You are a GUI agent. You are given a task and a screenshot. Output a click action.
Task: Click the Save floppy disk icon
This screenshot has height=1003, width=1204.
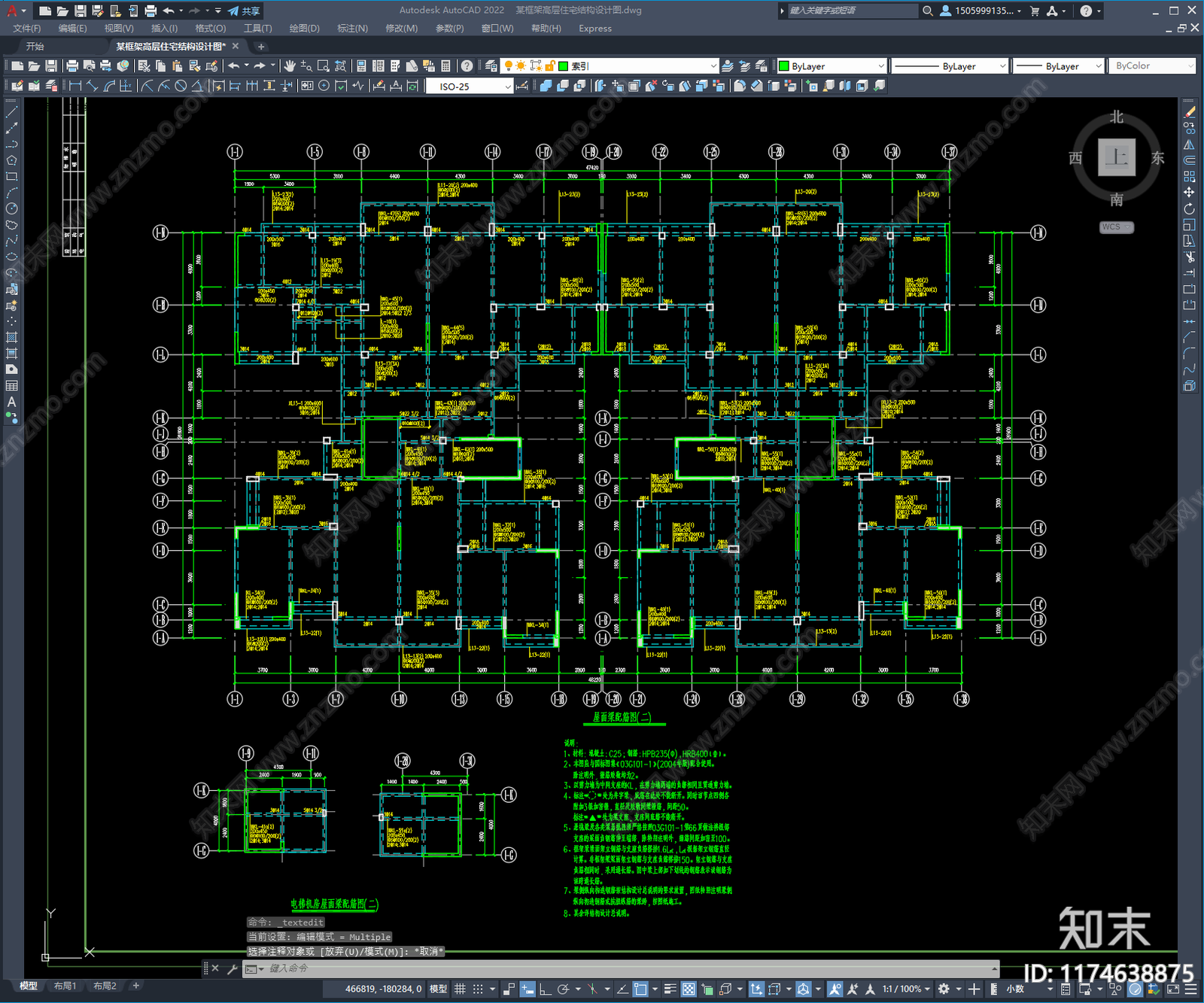click(51, 66)
